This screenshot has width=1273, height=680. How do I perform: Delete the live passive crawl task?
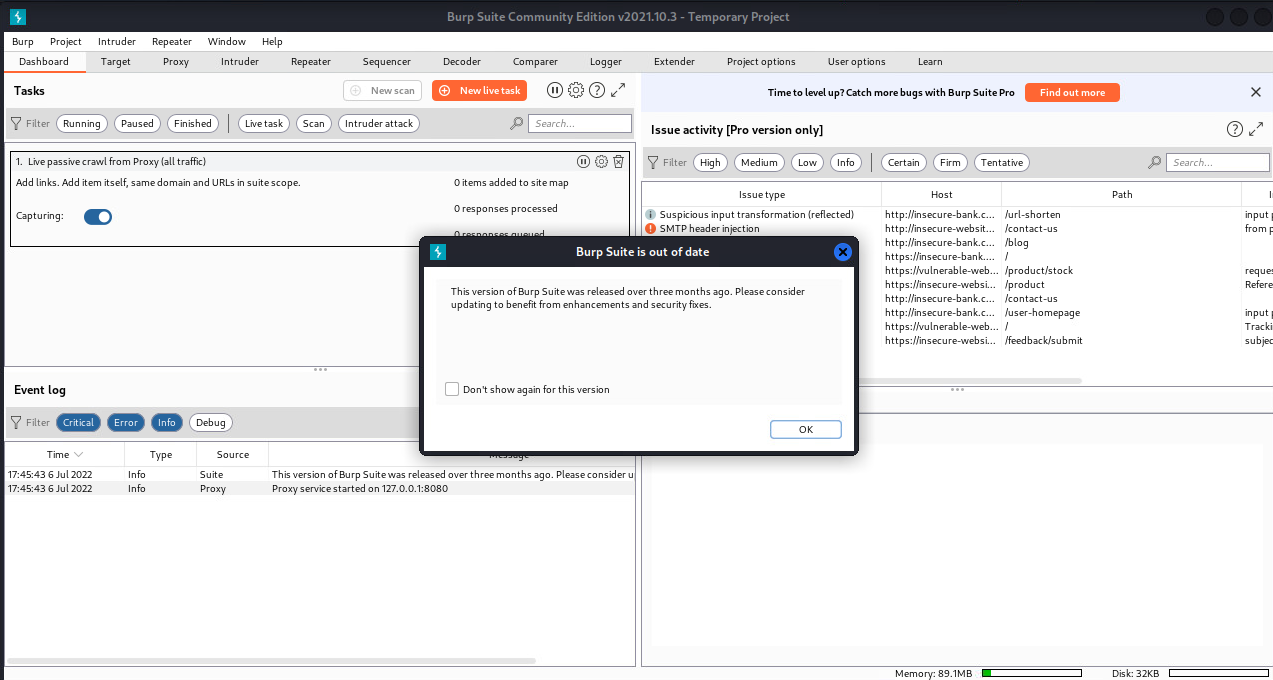pyautogui.click(x=618, y=162)
